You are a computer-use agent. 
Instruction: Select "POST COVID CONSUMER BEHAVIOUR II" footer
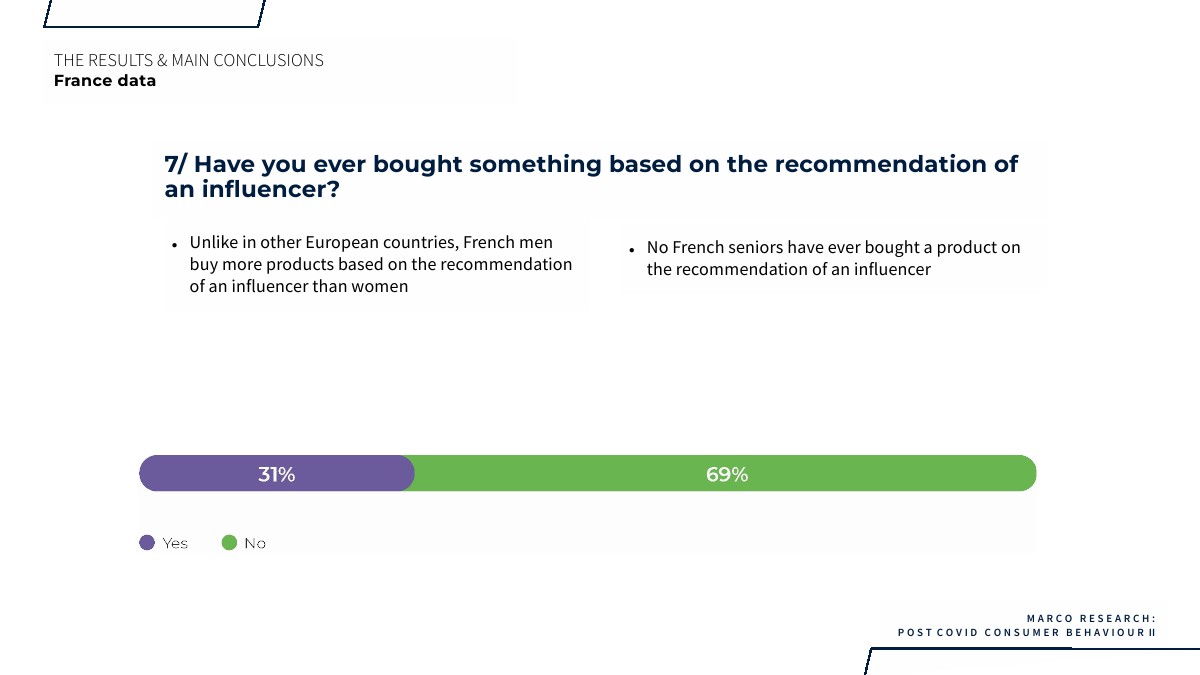click(x=1026, y=633)
